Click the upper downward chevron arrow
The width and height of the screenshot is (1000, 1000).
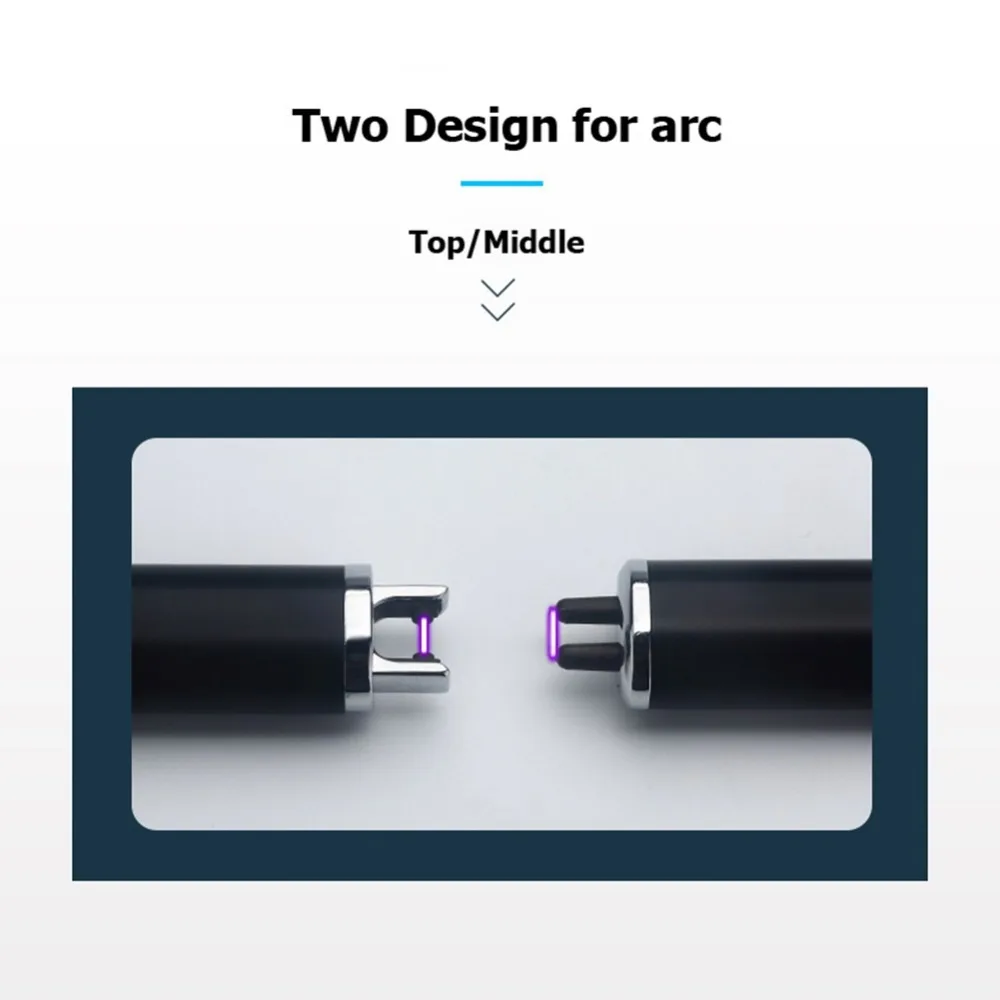[x=498, y=288]
